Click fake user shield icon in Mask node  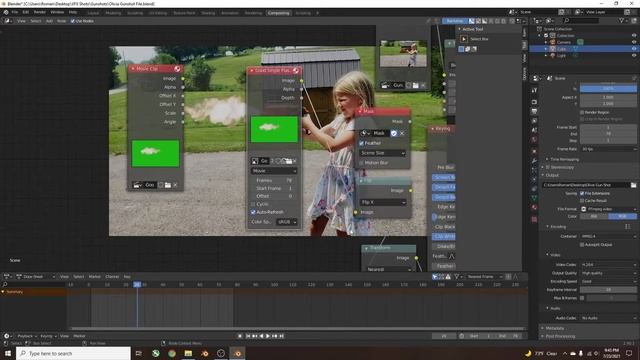[394, 133]
